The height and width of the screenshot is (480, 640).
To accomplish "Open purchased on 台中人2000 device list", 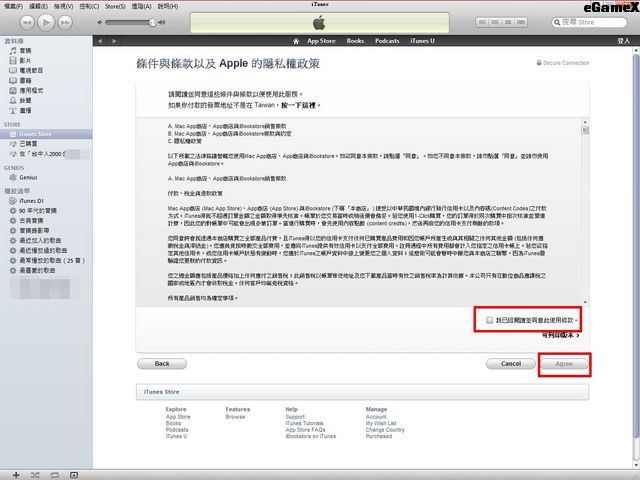I will pyautogui.click(x=41, y=154).
